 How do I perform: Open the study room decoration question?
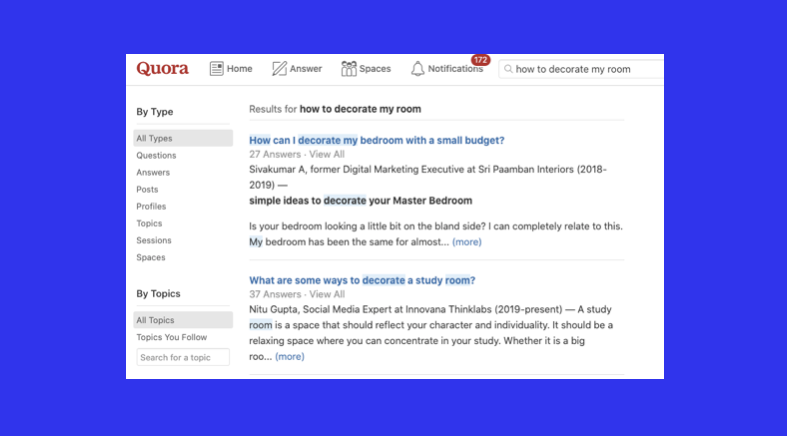[362, 280]
